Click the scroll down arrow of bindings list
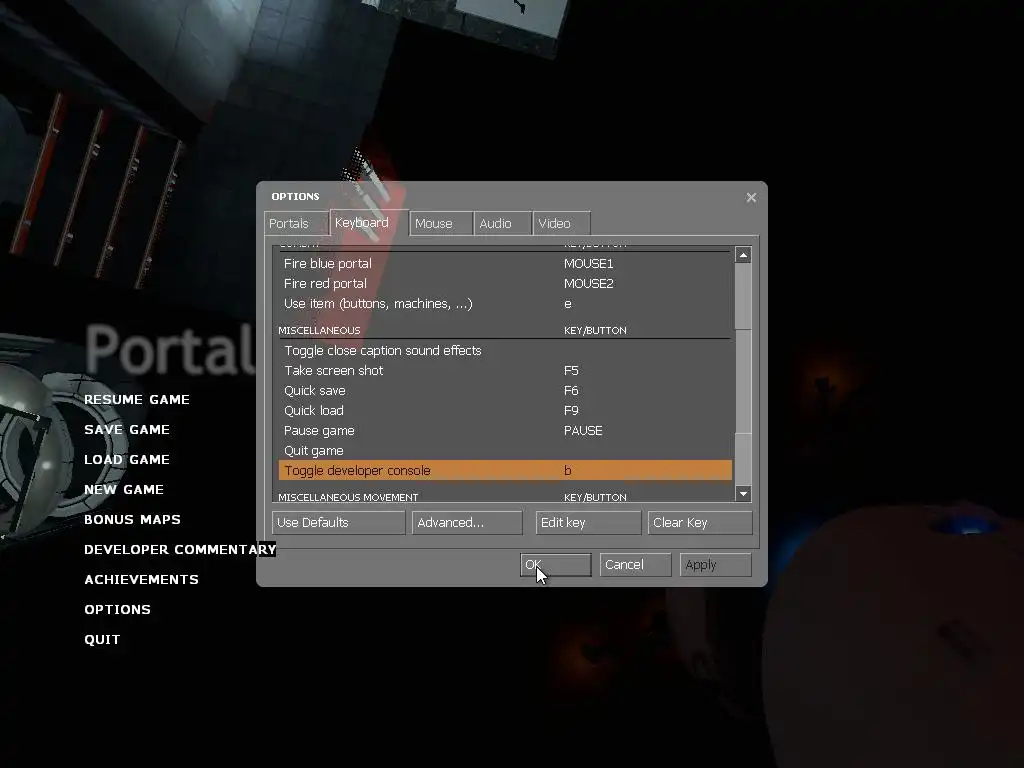Viewport: 1024px width, 768px height. coord(743,494)
